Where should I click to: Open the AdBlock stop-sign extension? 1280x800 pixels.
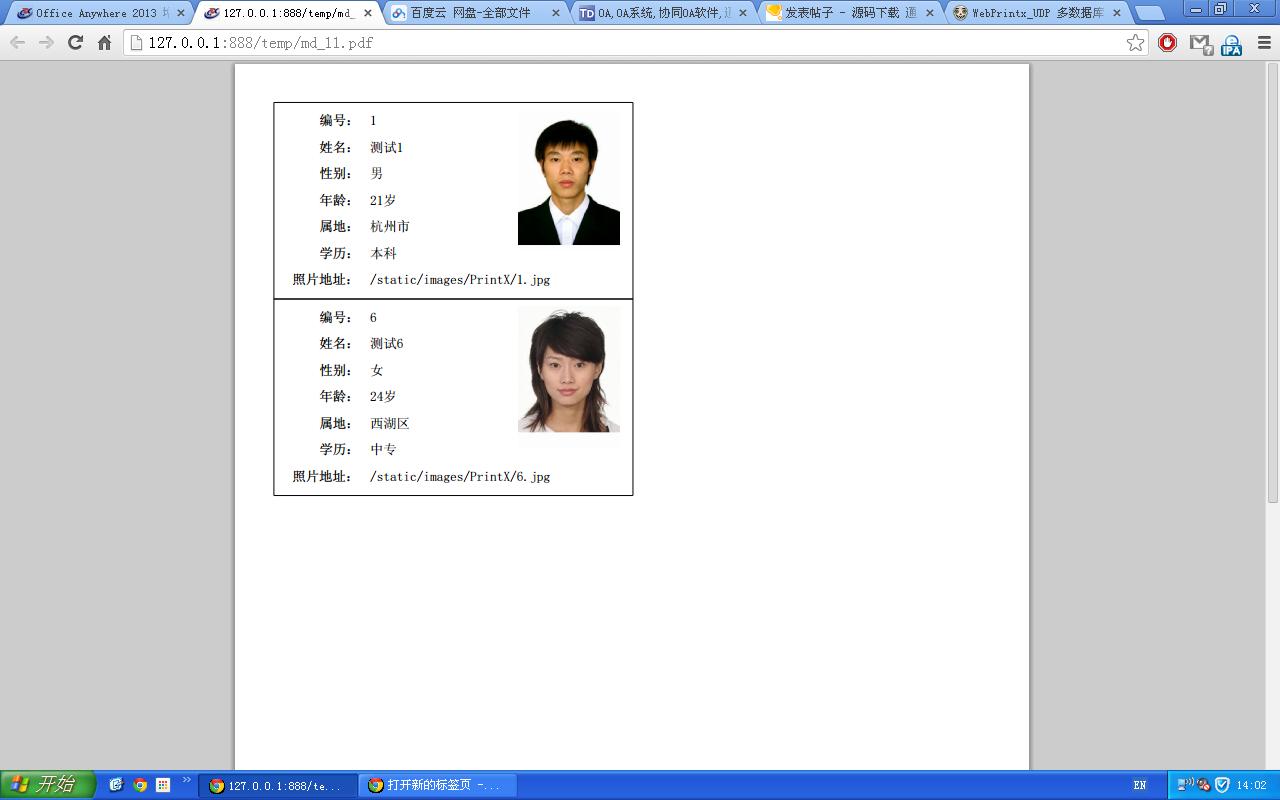pos(1167,43)
